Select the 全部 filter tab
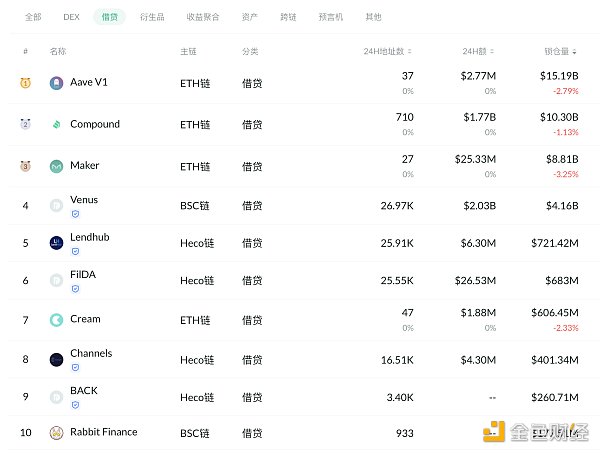Viewport: 600px width, 453px height. pyautogui.click(x=33, y=17)
